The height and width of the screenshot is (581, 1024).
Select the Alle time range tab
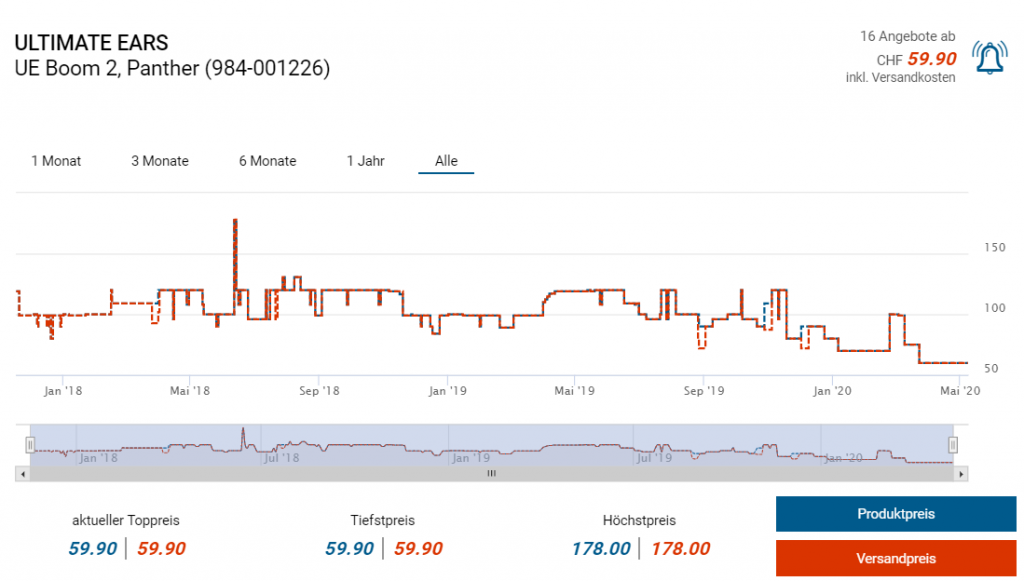coord(446,161)
